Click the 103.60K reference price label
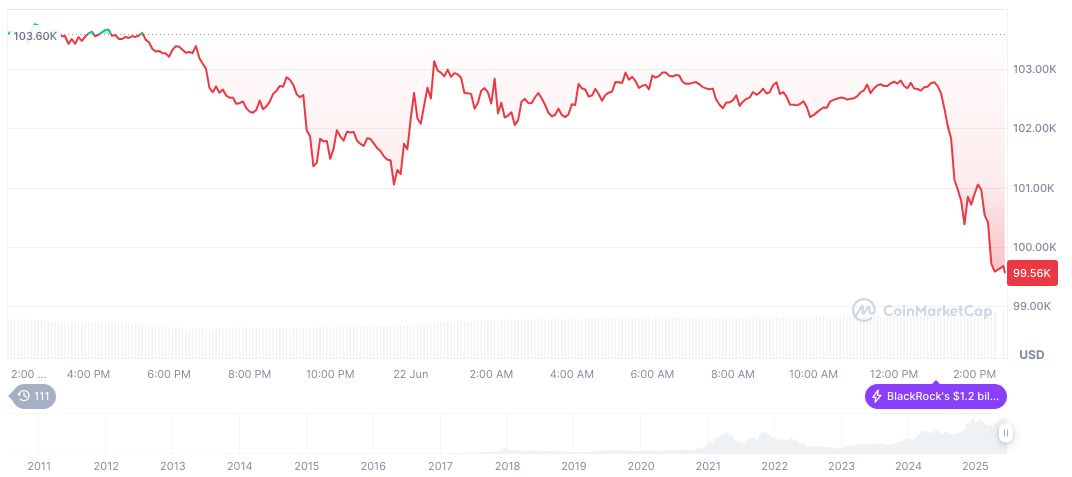 (35, 36)
